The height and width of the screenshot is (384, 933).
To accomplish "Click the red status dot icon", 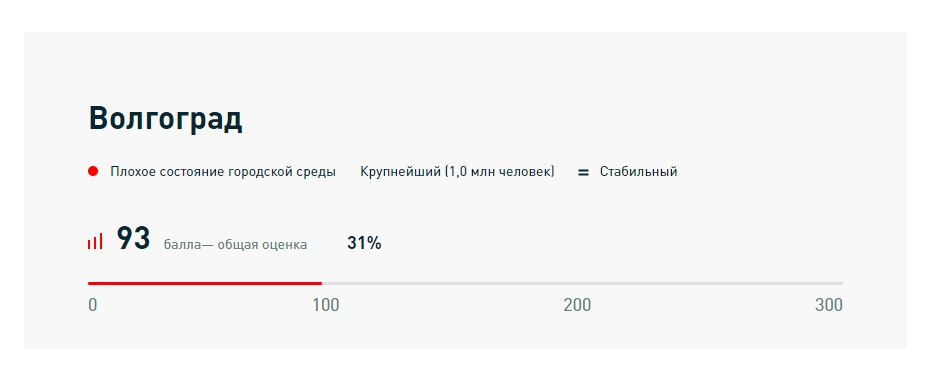I will click(x=93, y=171).
